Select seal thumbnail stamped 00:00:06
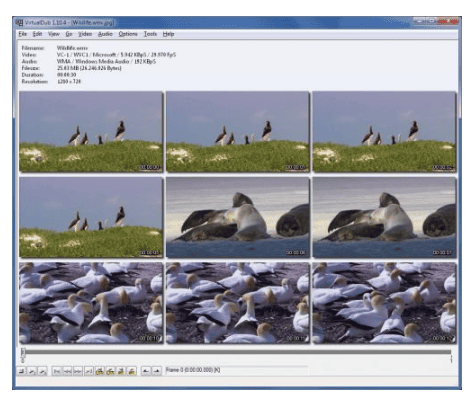 point(238,217)
